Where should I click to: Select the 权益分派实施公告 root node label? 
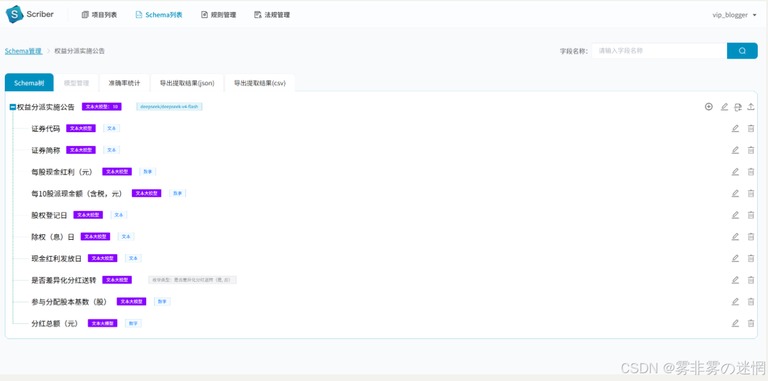coord(46,107)
